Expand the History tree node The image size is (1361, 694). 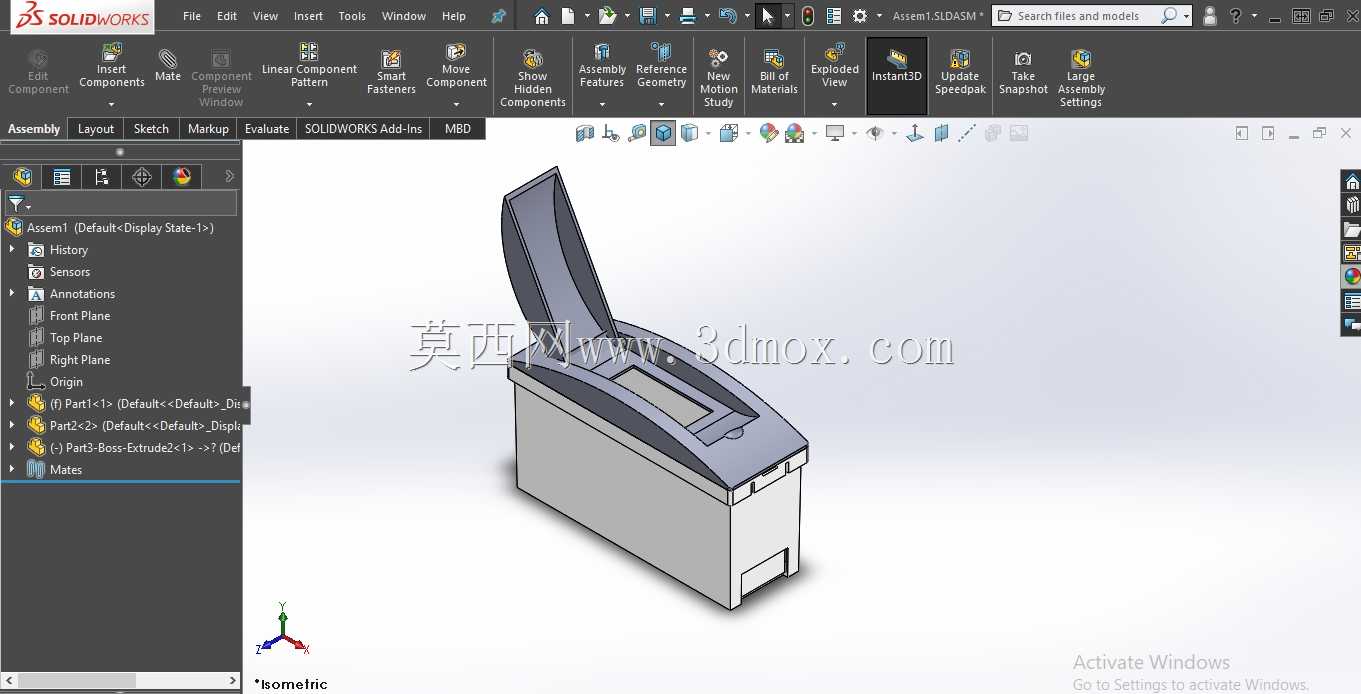[12, 249]
